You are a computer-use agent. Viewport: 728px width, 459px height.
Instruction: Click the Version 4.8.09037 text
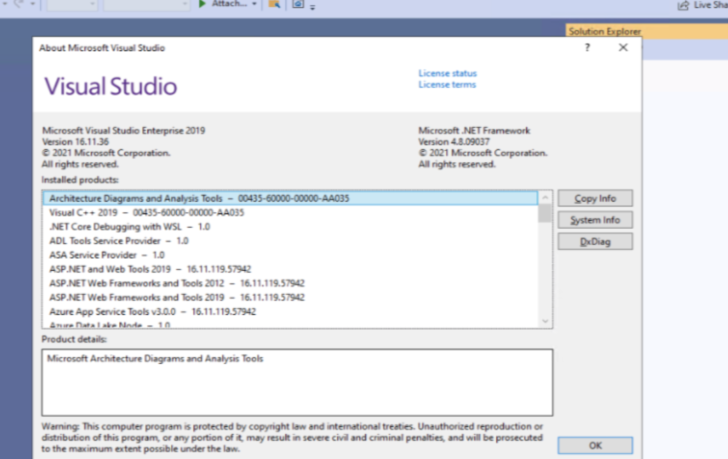pyautogui.click(x=454, y=142)
